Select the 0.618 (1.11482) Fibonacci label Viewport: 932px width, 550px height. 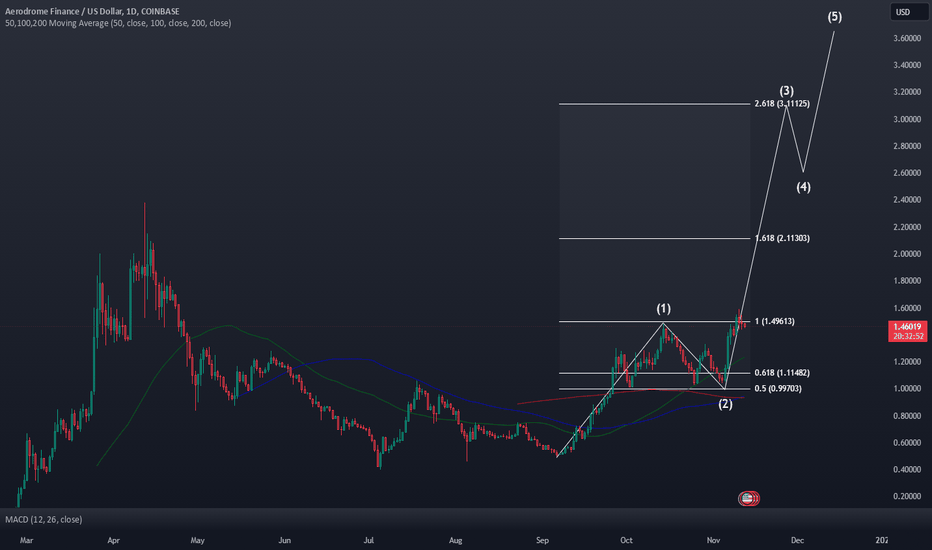782,373
